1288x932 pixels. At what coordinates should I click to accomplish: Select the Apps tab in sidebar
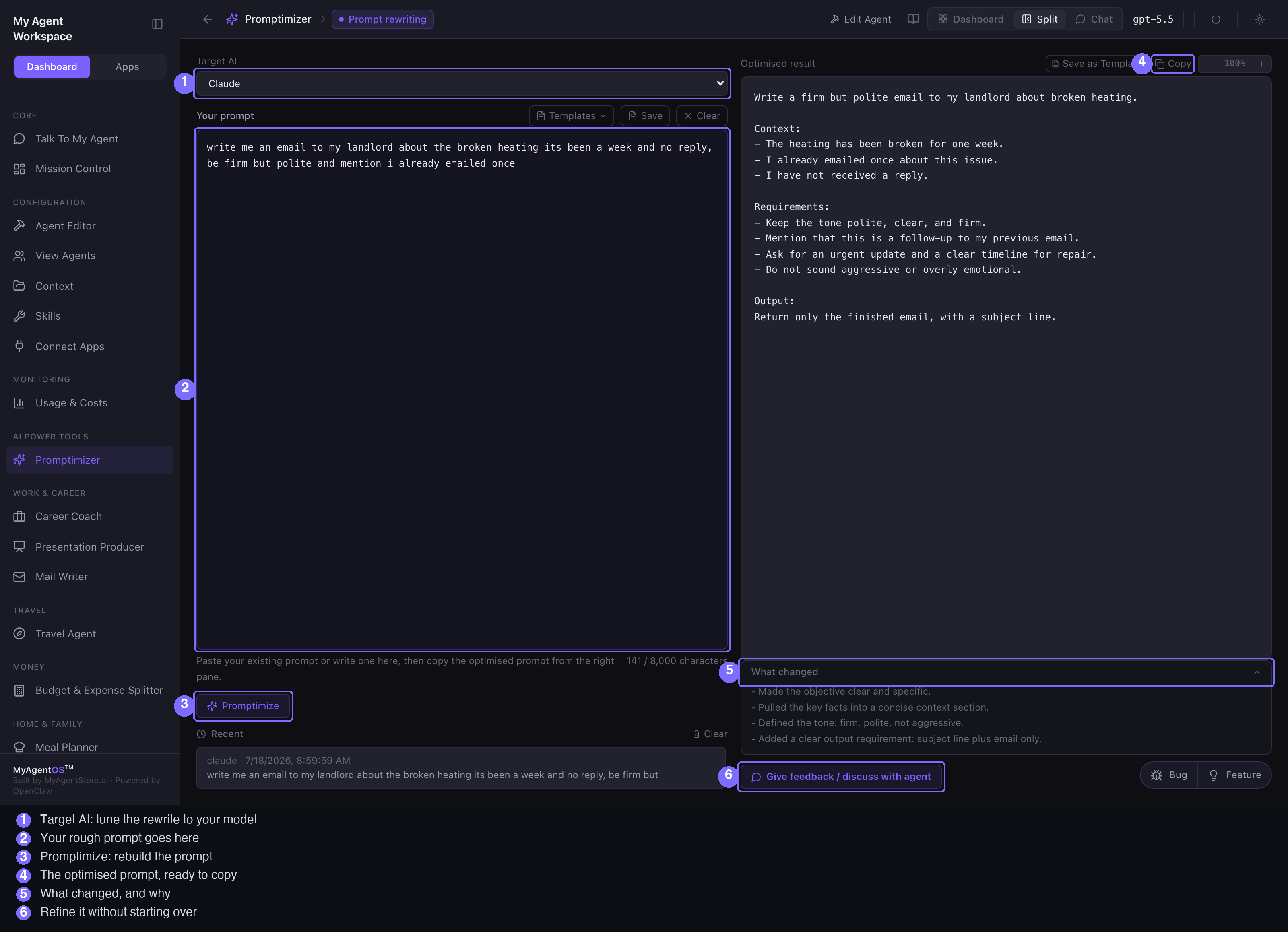click(127, 67)
